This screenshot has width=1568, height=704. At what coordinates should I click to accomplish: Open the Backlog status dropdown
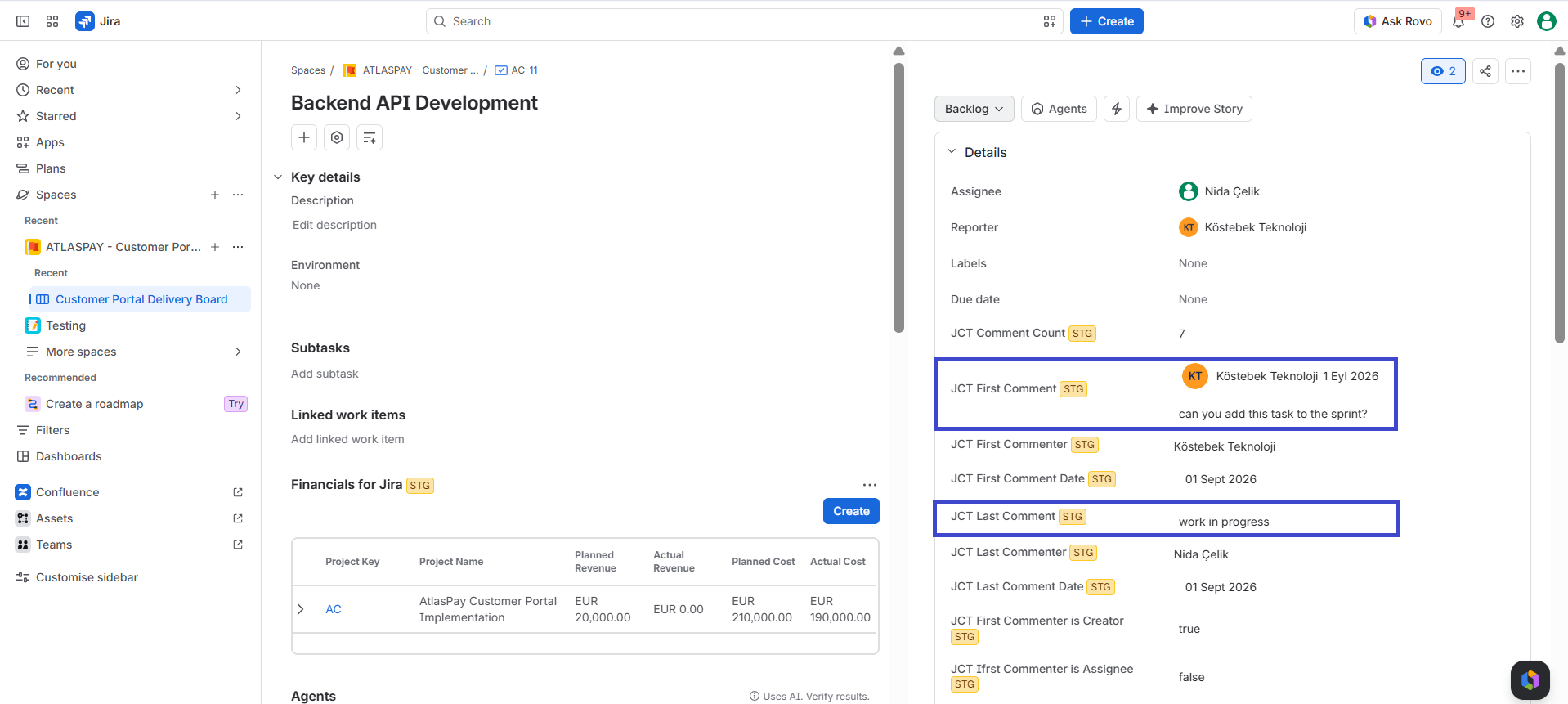click(x=974, y=109)
